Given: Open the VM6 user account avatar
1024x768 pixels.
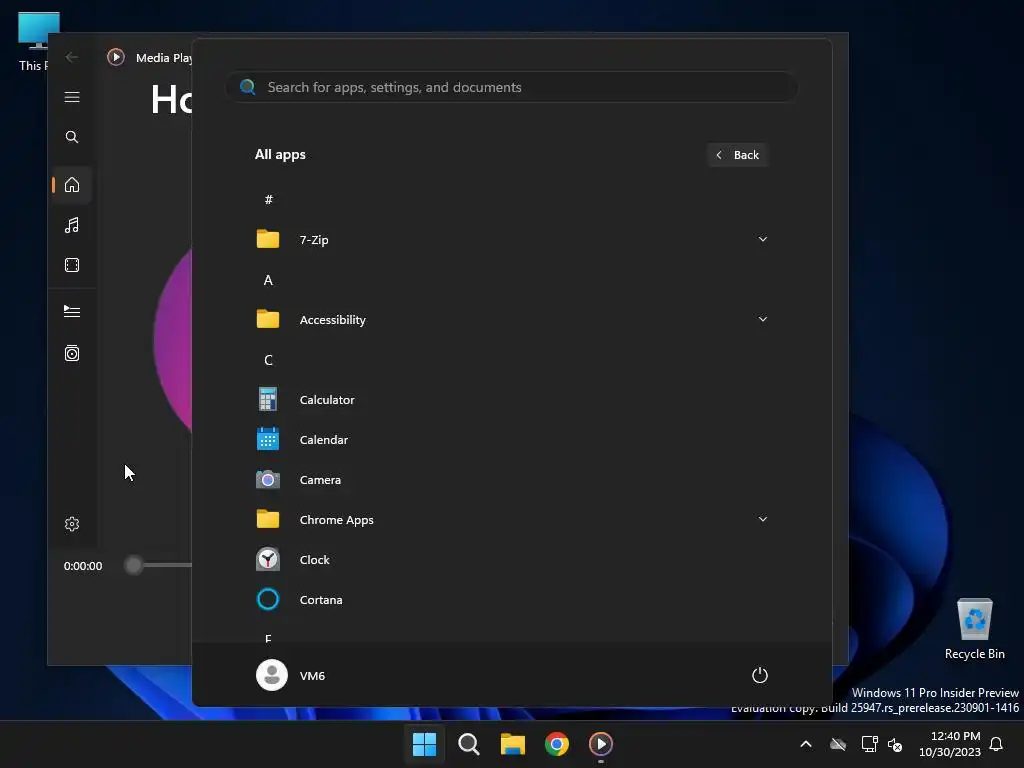Looking at the screenshot, I should pyautogui.click(x=272, y=675).
